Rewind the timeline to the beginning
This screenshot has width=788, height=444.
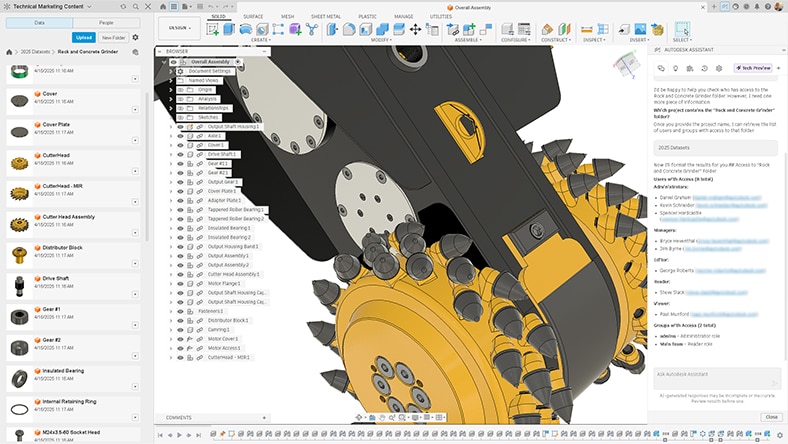tap(160, 435)
